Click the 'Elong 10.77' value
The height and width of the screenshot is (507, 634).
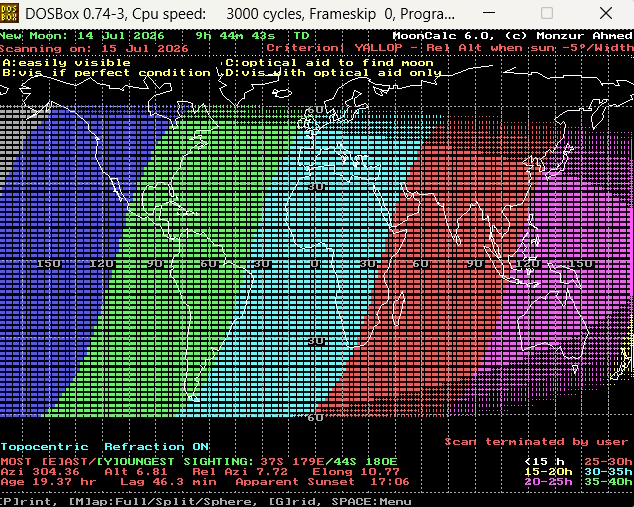pos(356,472)
